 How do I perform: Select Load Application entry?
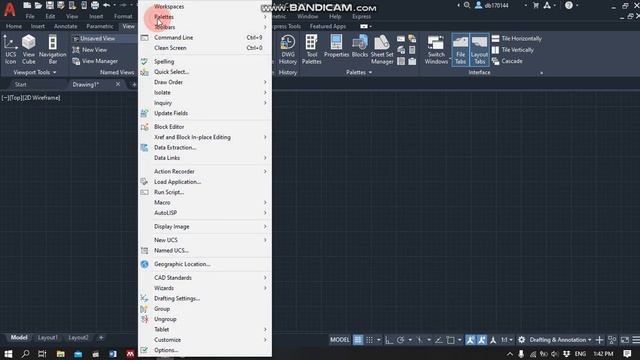pyautogui.click(x=205, y=182)
